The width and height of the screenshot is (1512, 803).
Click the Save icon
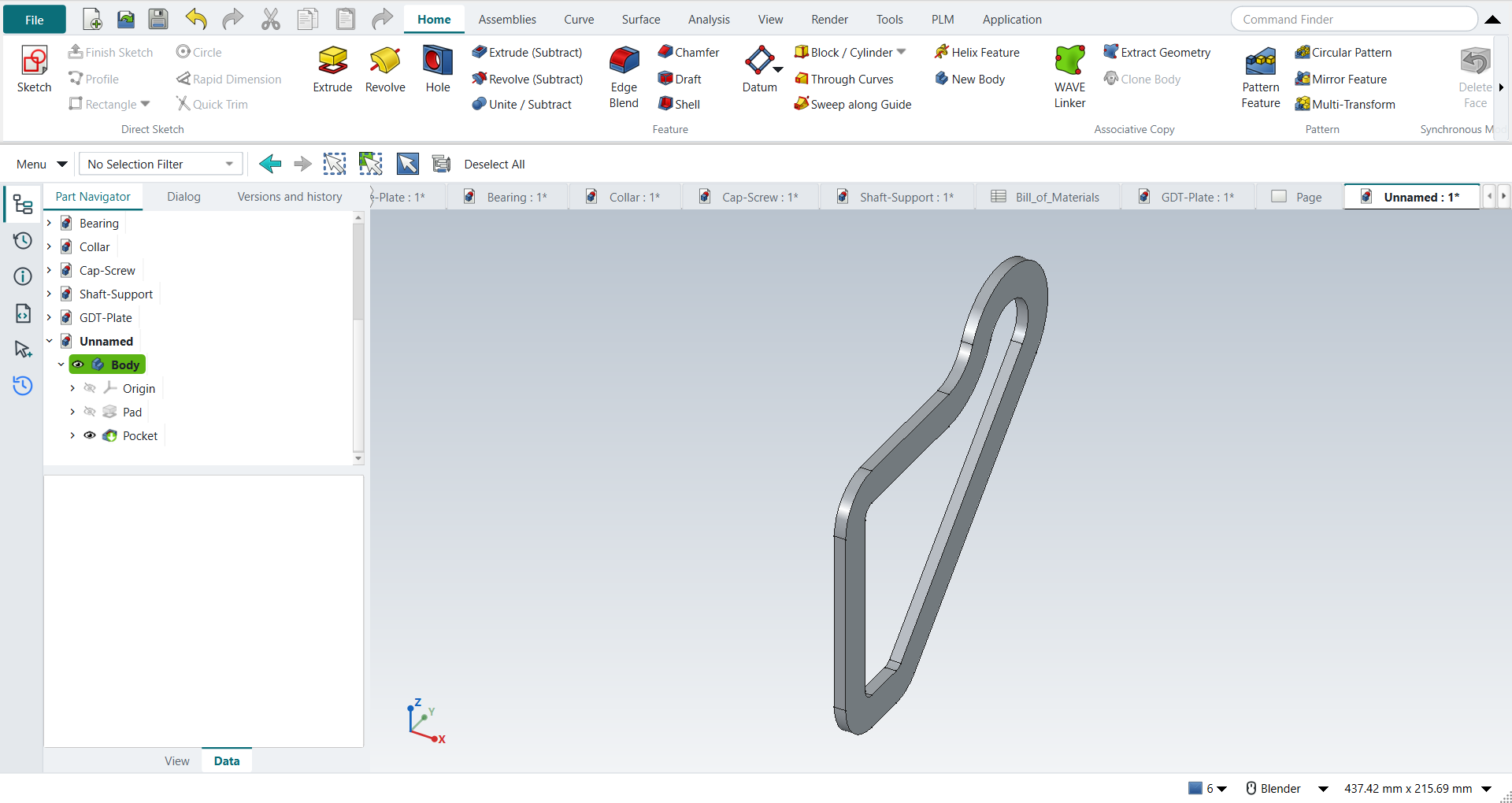click(158, 19)
